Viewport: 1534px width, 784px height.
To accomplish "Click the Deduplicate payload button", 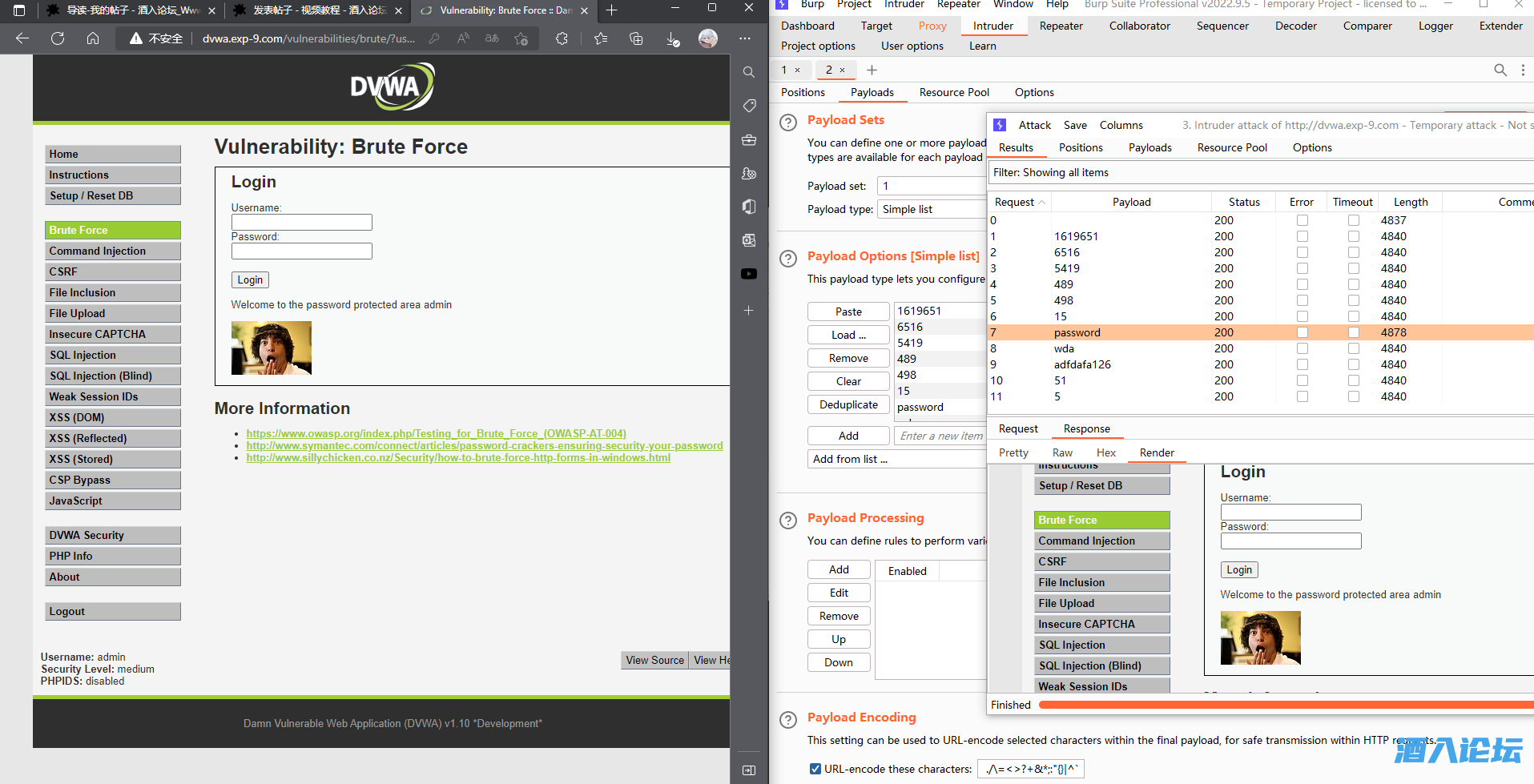I will coord(848,404).
